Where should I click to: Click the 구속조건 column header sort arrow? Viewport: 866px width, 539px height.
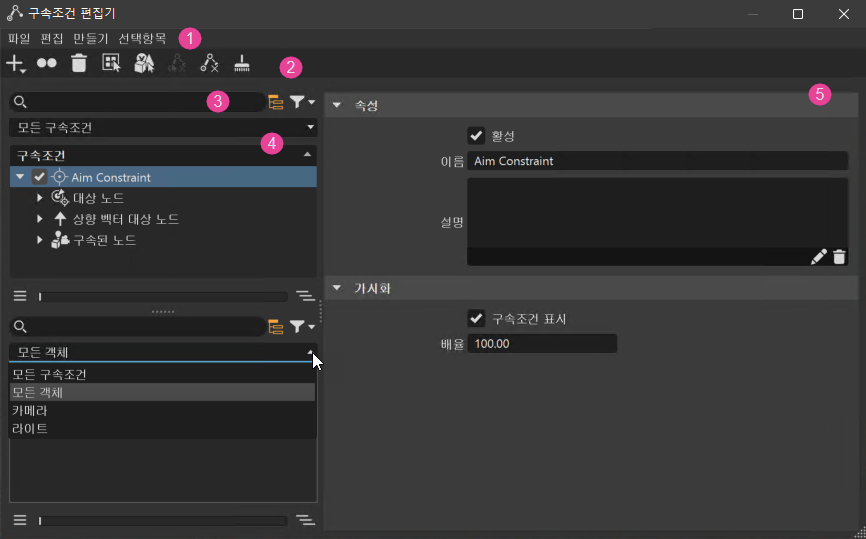308,155
